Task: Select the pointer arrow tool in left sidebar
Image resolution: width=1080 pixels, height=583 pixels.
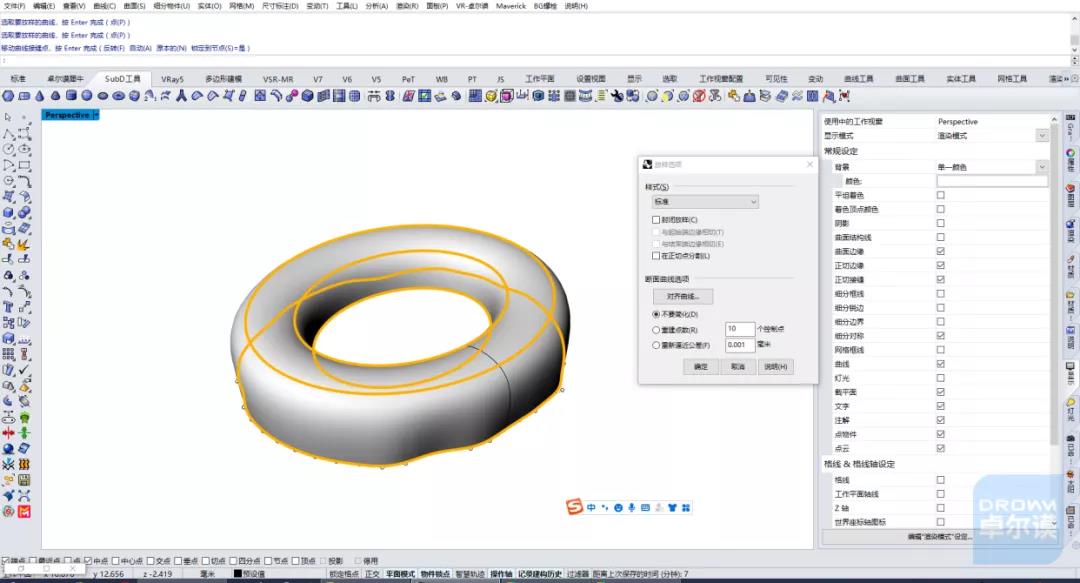Action: point(8,118)
